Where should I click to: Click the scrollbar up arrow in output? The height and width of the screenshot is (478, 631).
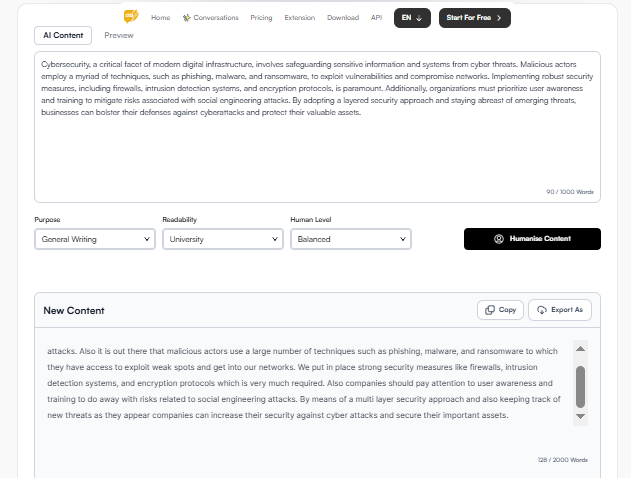click(x=580, y=348)
